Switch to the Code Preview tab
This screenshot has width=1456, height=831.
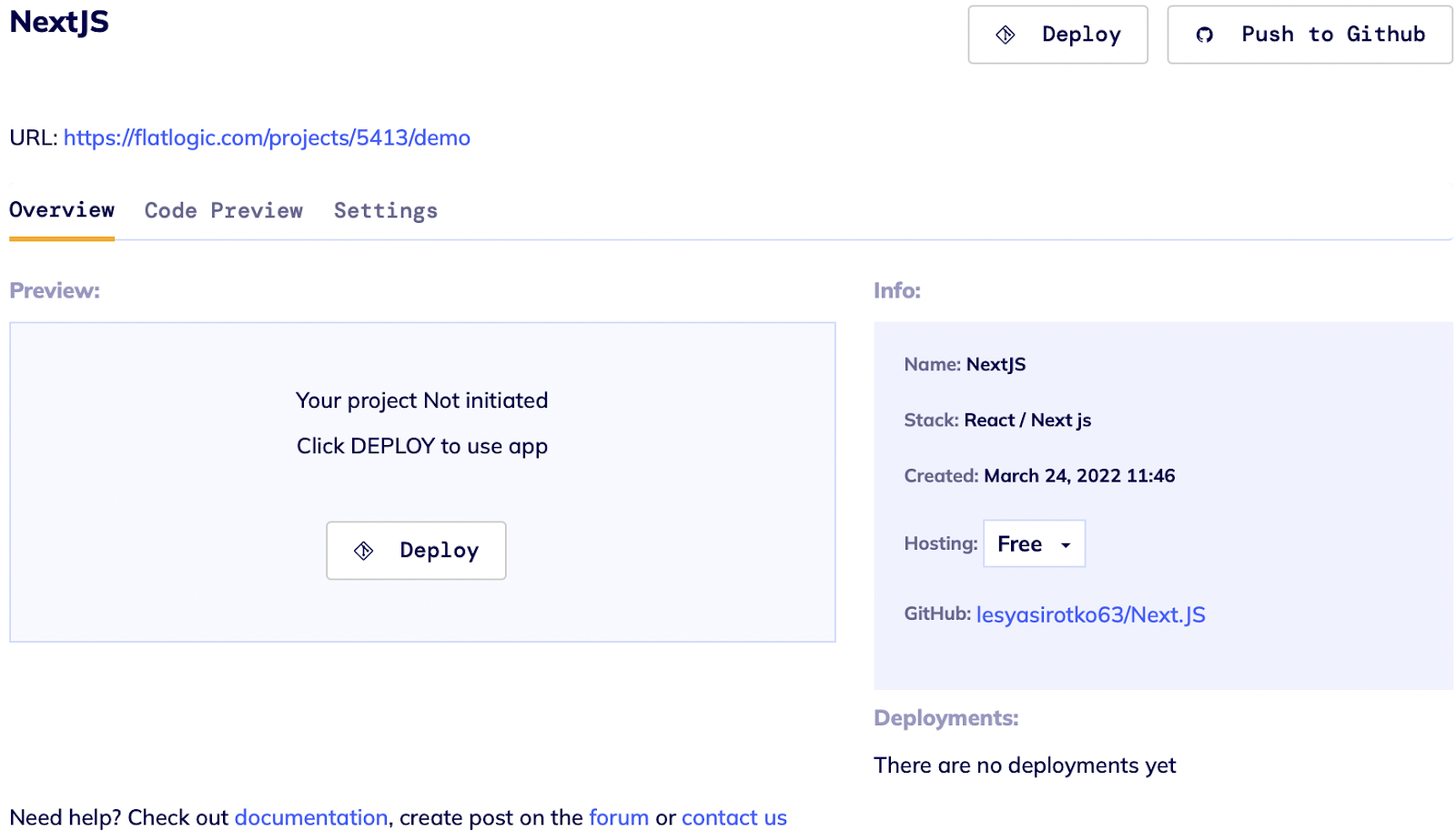coord(224,210)
